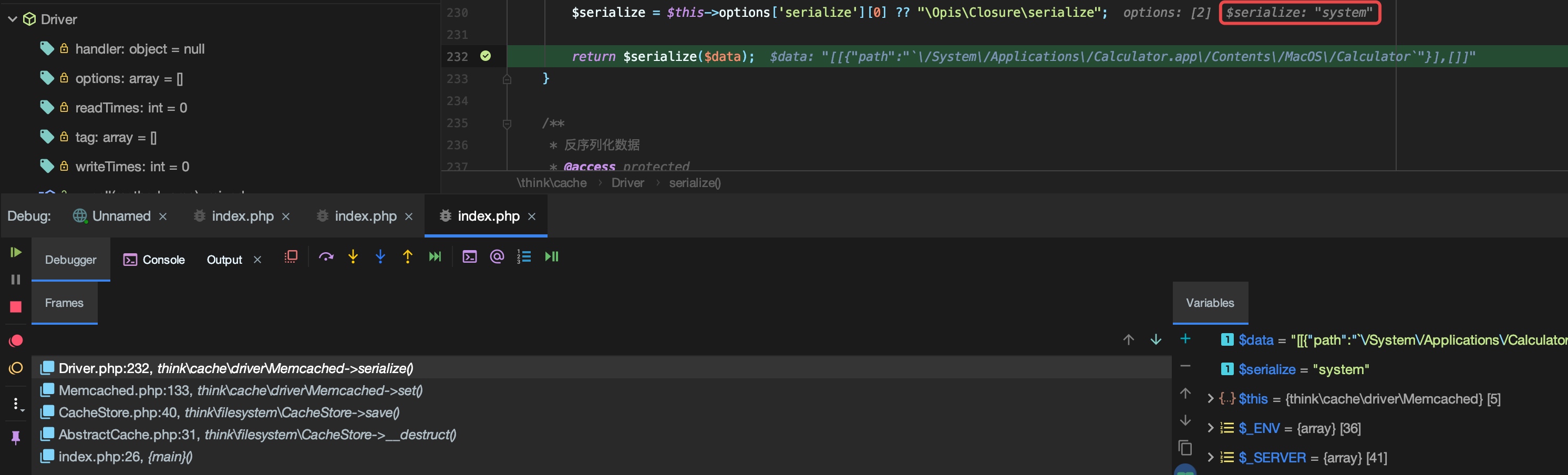Switch to the Console tab
Screen dimensions: 1568x475
(x=154, y=260)
